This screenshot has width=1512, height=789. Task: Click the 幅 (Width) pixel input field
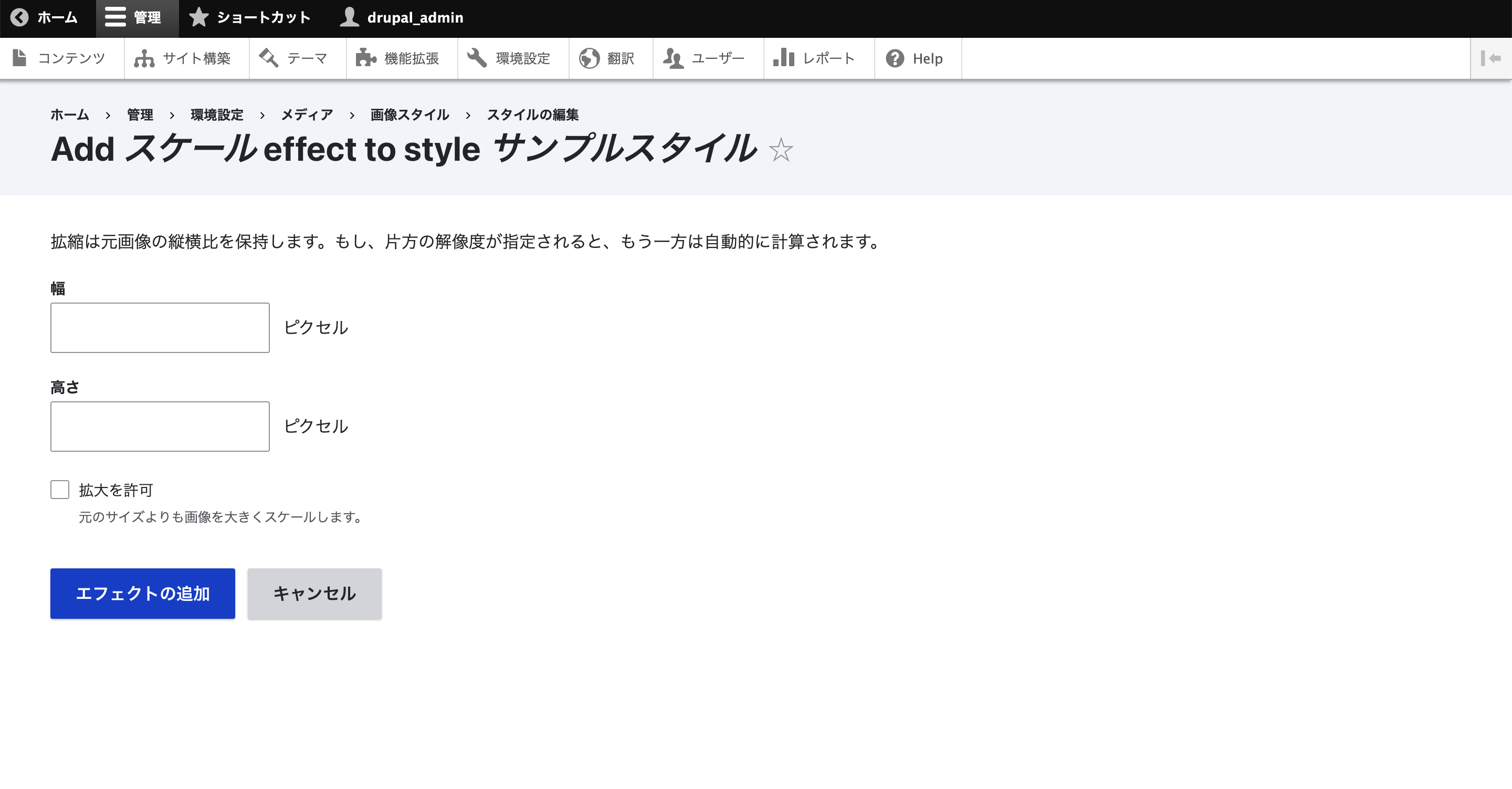pyautogui.click(x=160, y=327)
